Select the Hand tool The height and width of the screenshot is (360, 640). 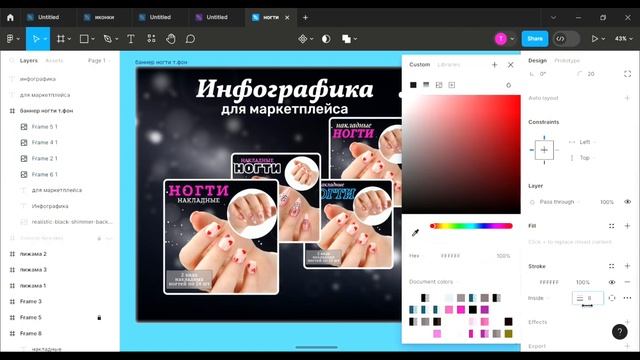click(171, 39)
